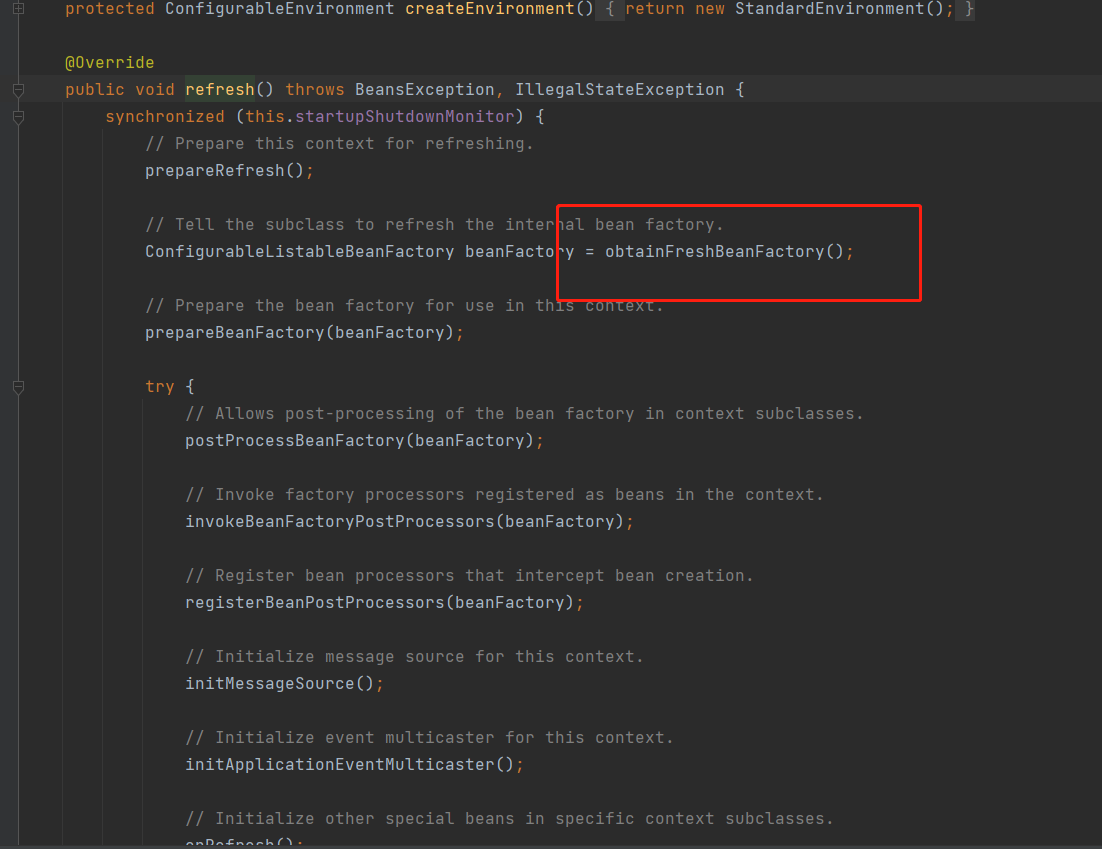
Task: Click the ConfigurableListableBeanFactory type name
Action: (299, 252)
